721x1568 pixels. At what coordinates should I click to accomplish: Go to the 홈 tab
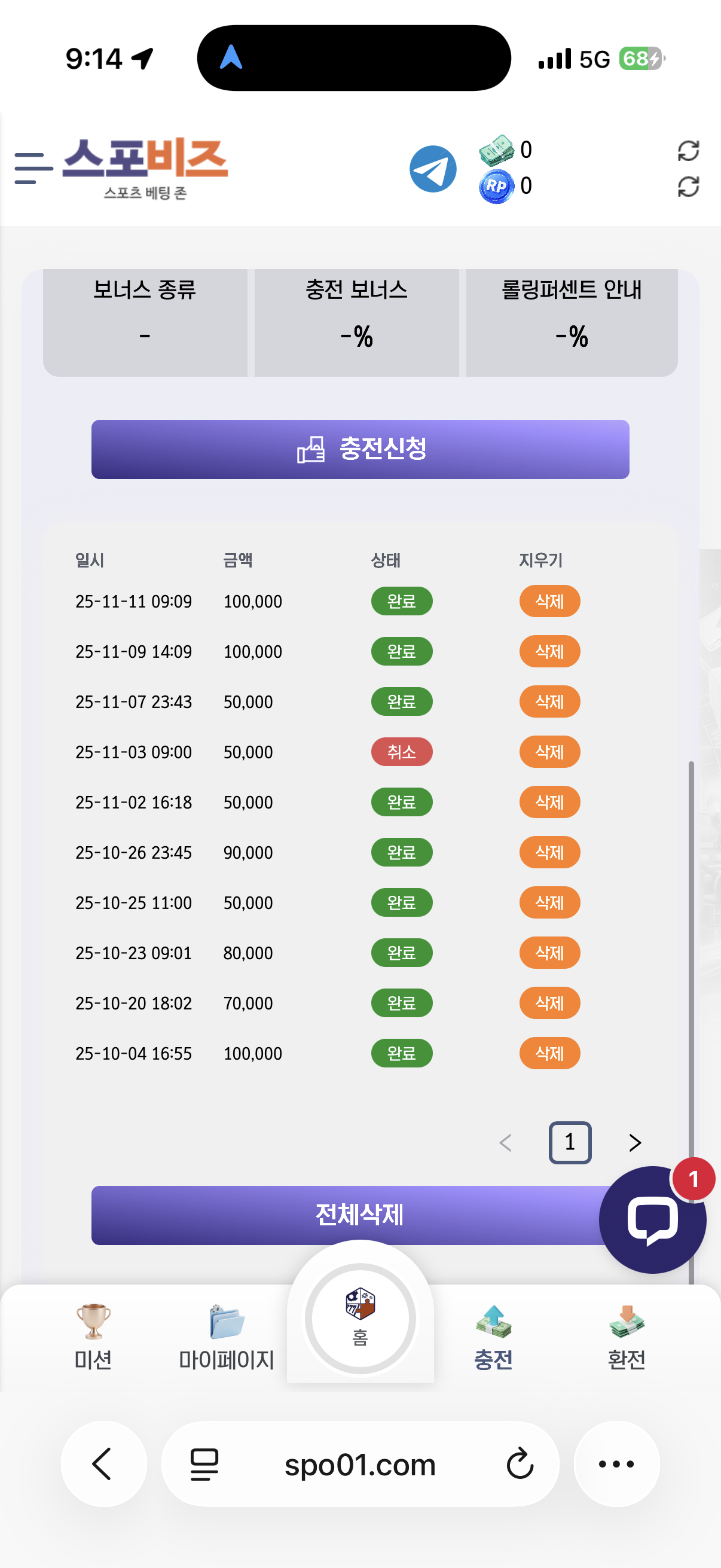(x=360, y=1318)
